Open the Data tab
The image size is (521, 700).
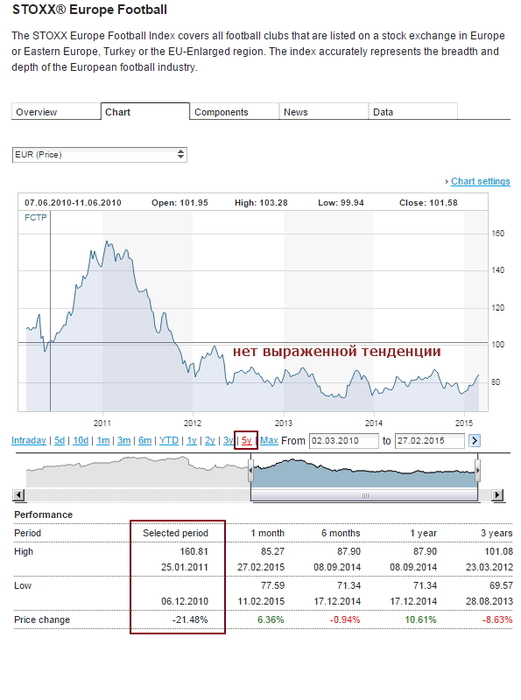point(413,112)
